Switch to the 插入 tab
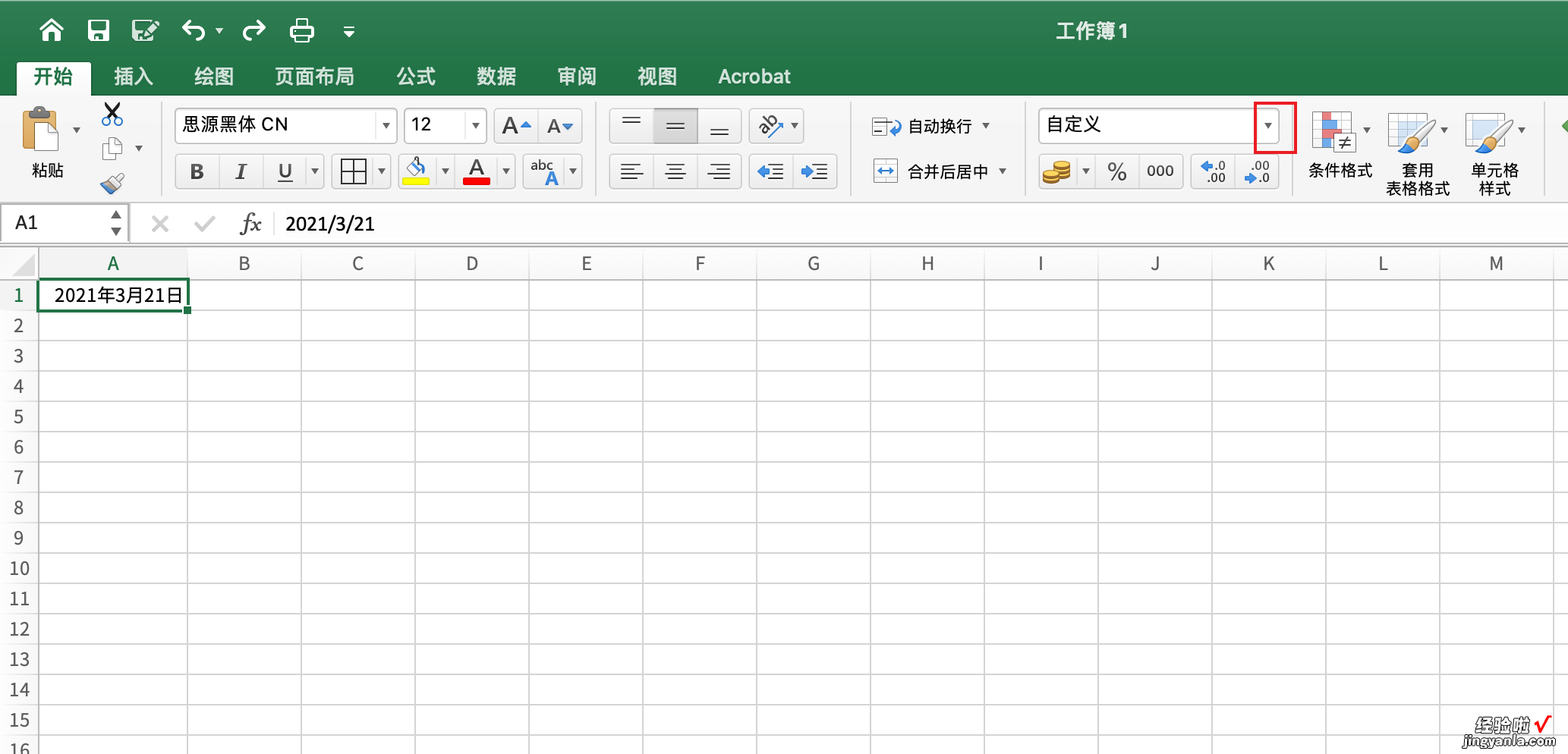 tap(134, 77)
